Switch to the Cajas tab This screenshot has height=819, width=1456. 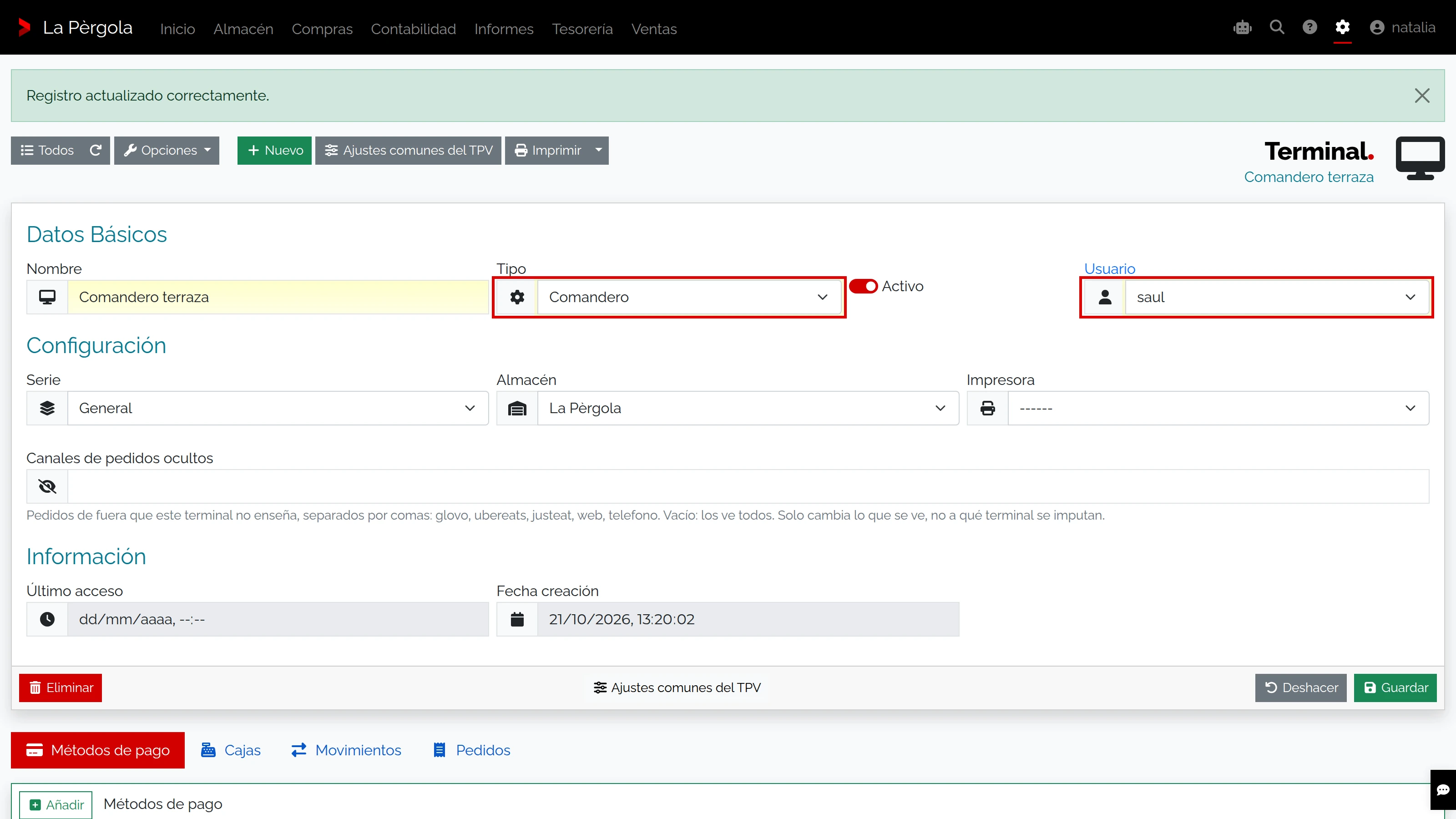coord(231,750)
